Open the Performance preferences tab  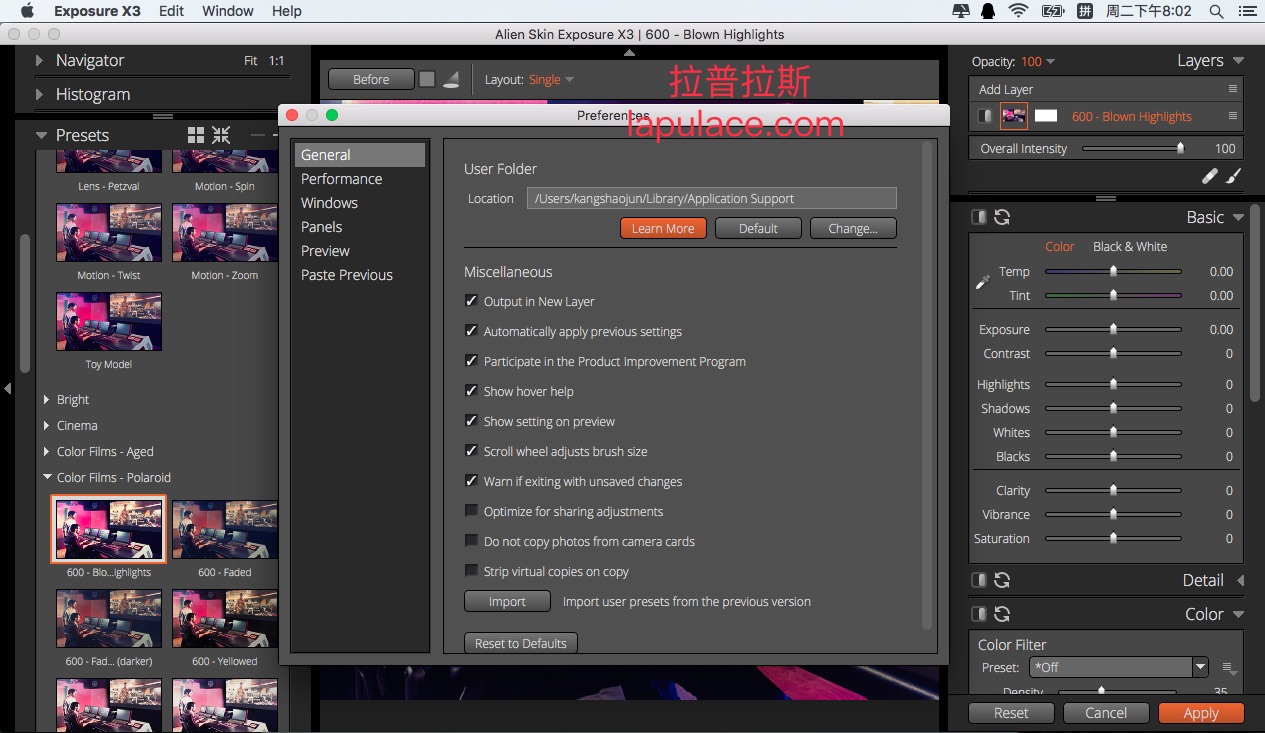(342, 179)
